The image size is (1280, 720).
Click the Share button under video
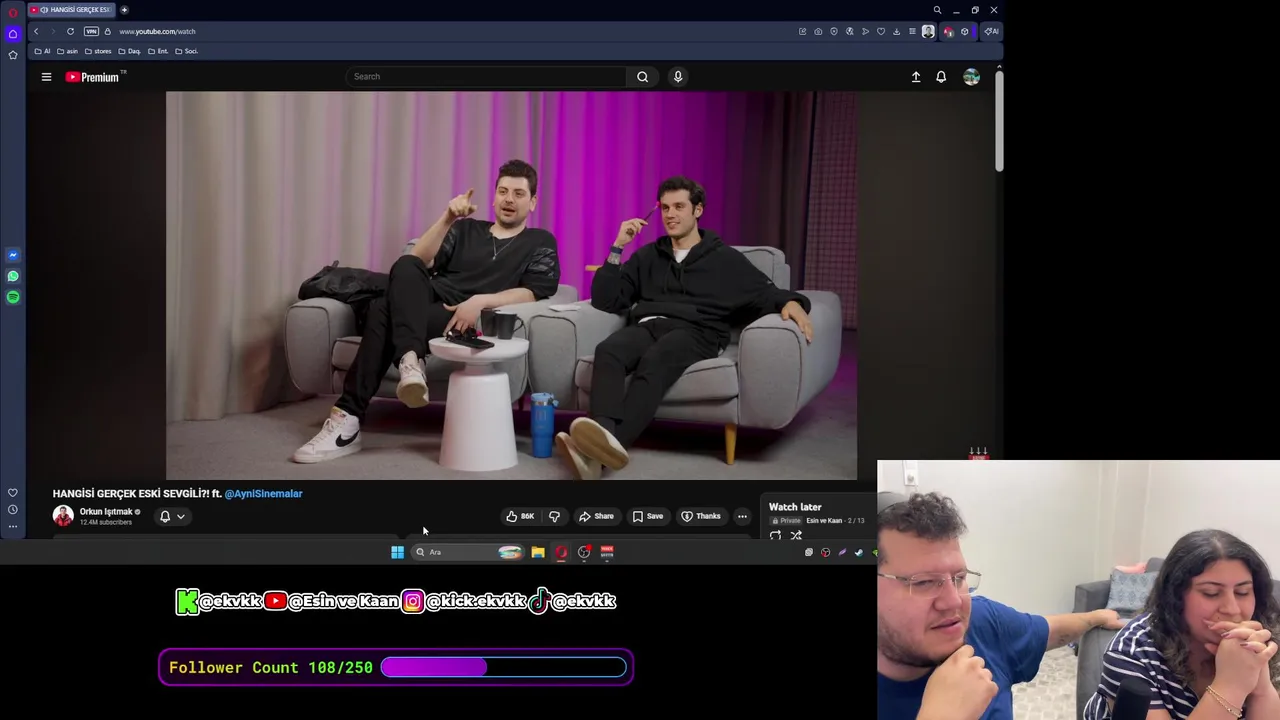click(596, 516)
